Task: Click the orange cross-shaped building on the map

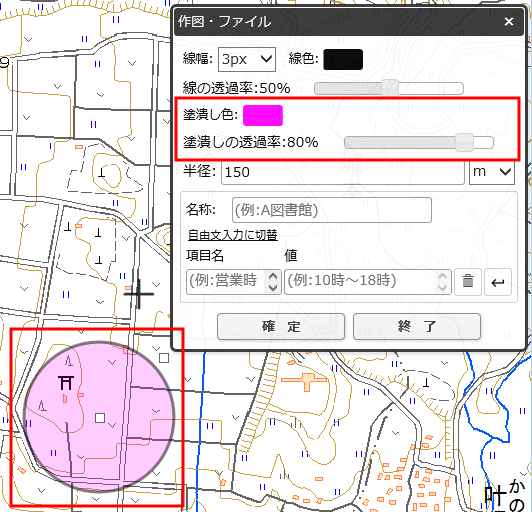Action: [x=304, y=381]
